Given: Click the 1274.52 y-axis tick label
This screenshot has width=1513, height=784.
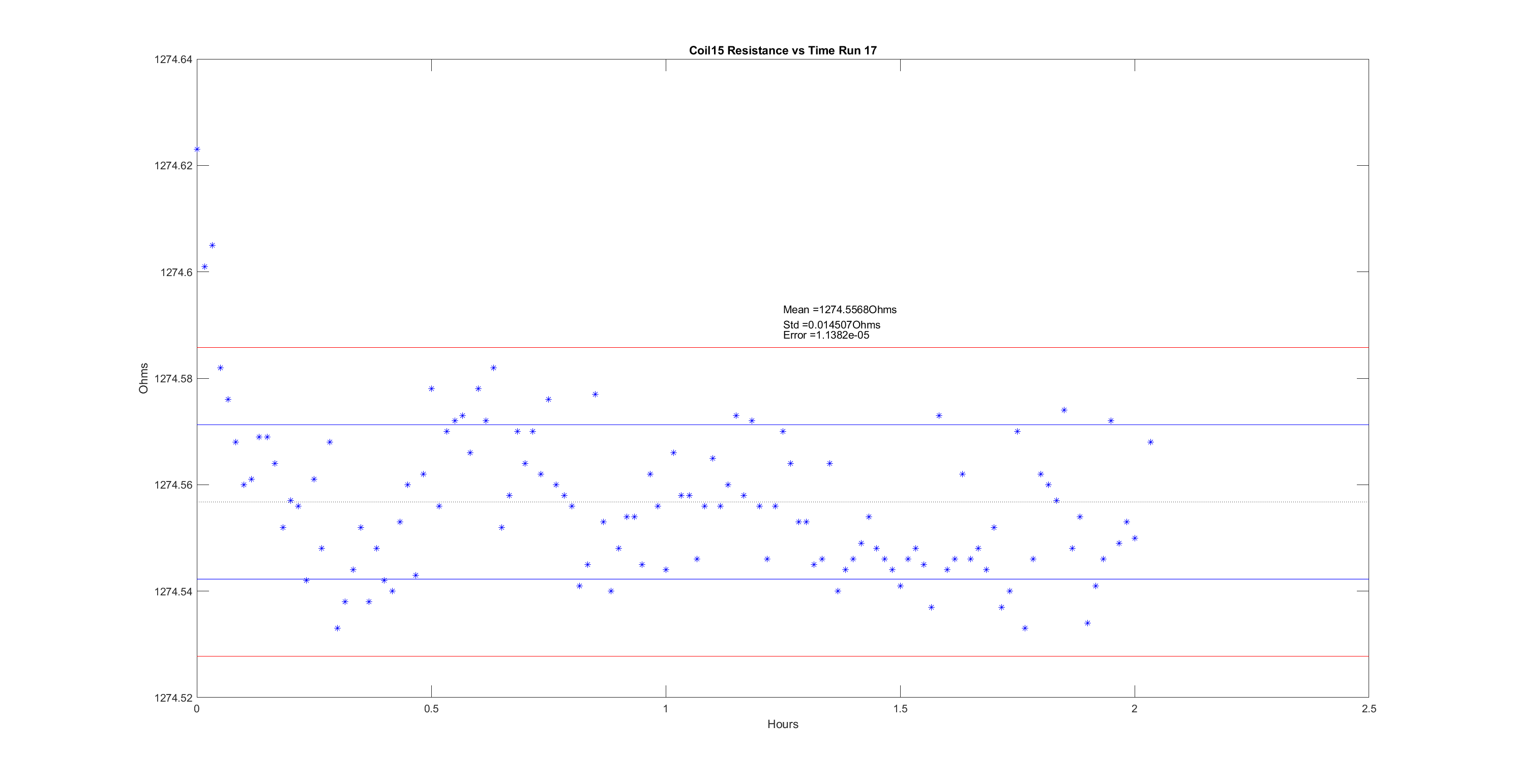Looking at the screenshot, I should tap(173, 698).
